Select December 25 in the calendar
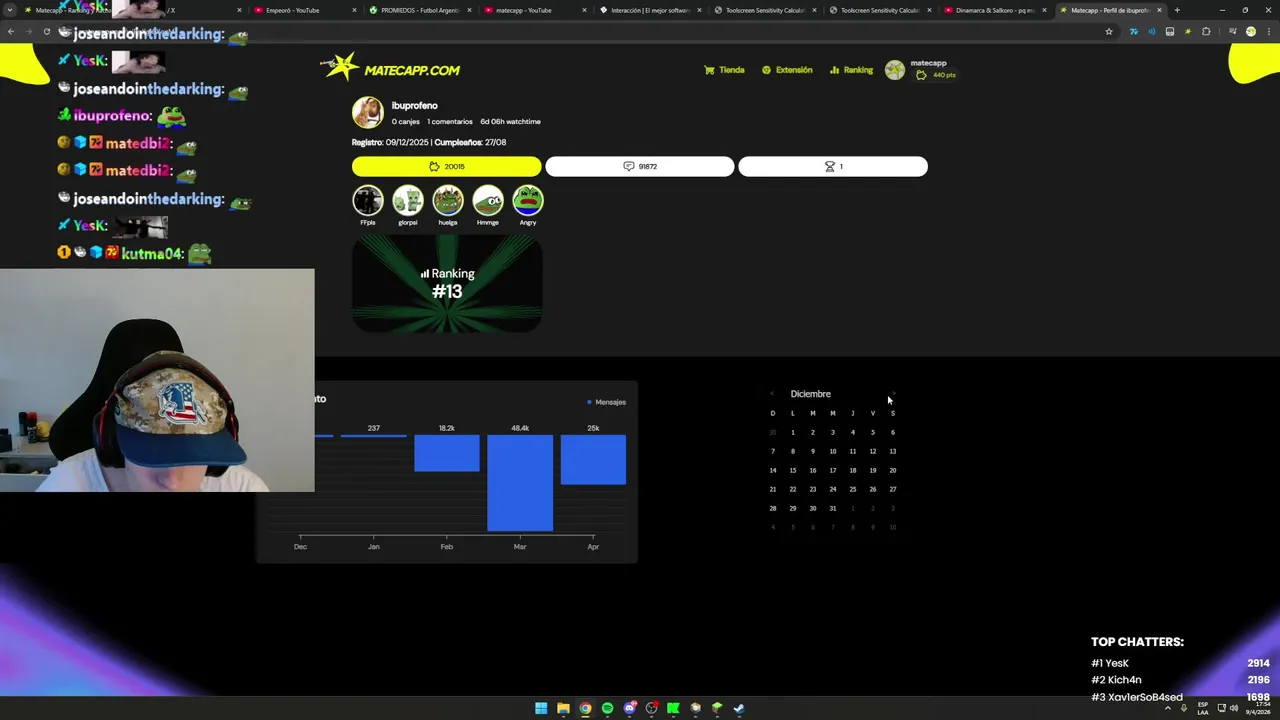1280x720 pixels. 852,489
